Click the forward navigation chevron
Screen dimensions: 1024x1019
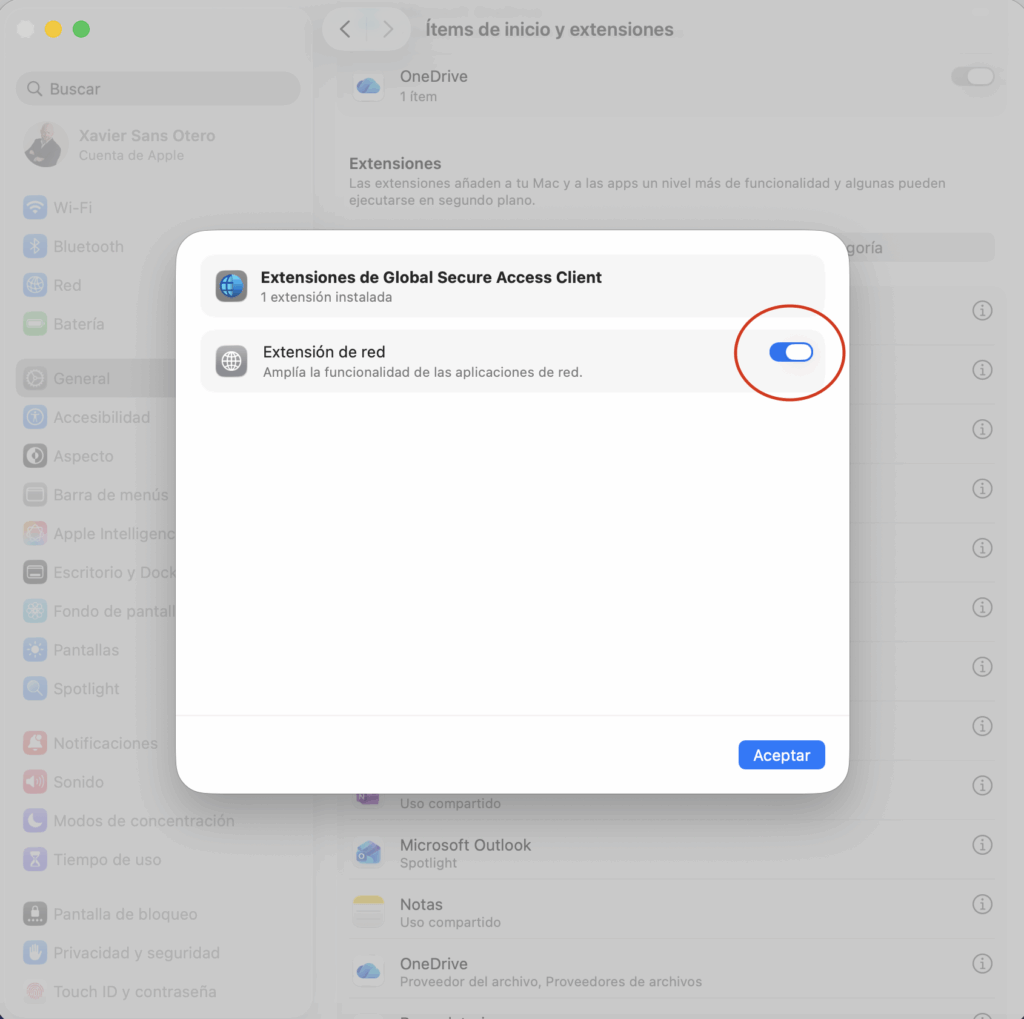(x=388, y=29)
